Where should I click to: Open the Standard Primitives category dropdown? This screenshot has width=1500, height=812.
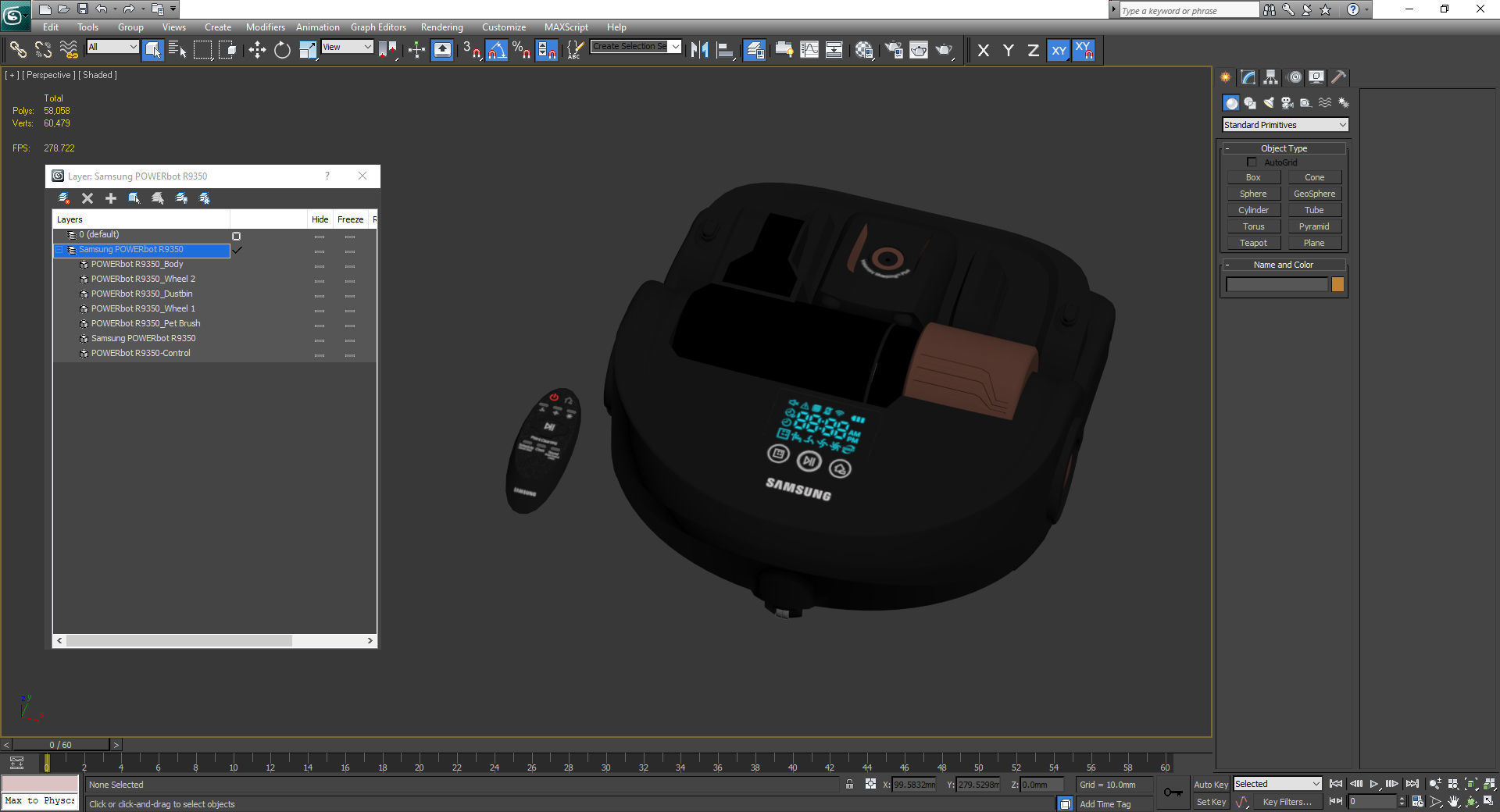tap(1285, 125)
